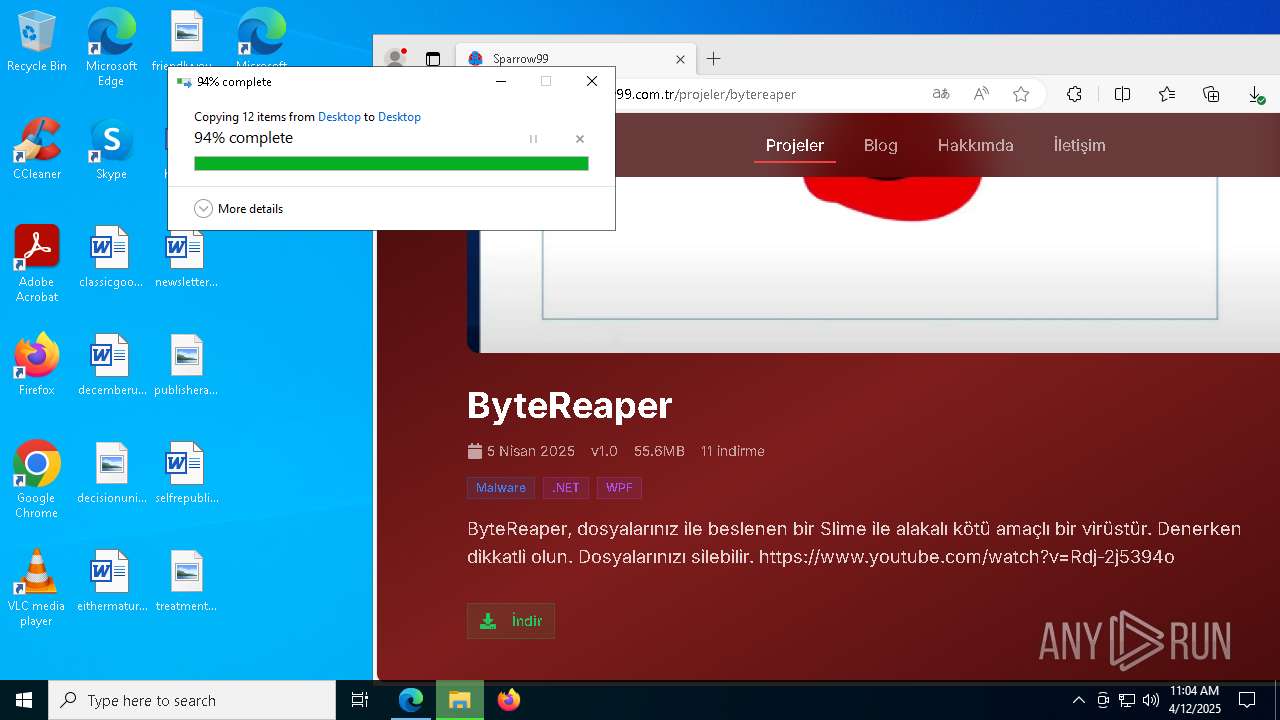This screenshot has width=1280, height=720.
Task: Click the WPF tag
Action: tap(619, 488)
